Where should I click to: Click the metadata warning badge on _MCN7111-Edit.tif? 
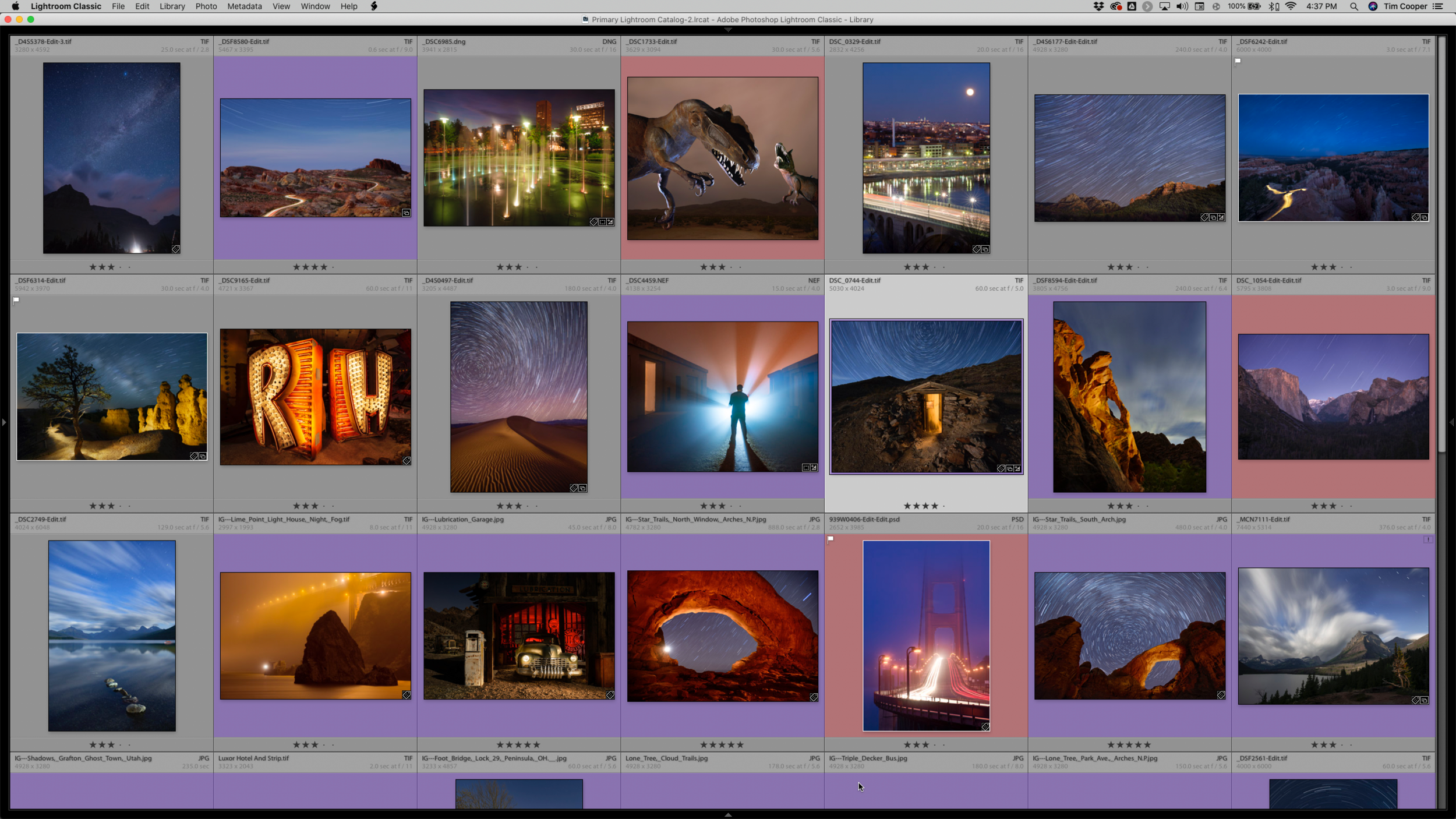click(x=1429, y=539)
